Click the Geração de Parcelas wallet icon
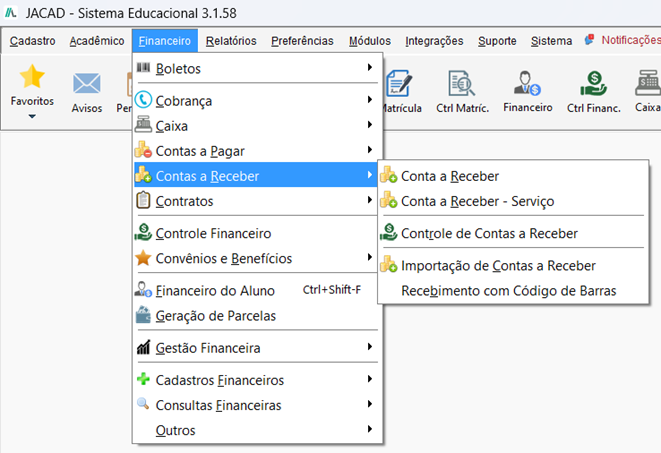Viewport: 661px width, 453px height. coord(143,315)
